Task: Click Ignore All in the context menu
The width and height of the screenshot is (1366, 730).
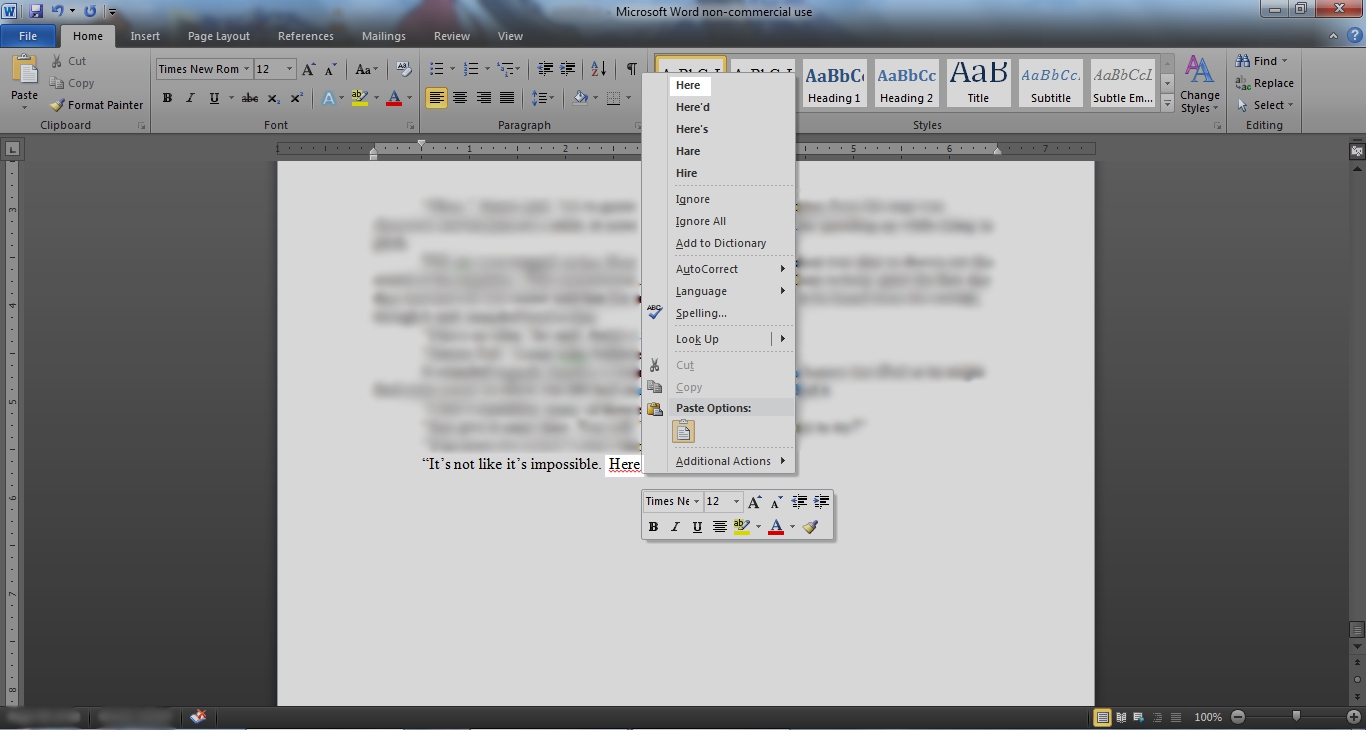Action: point(701,221)
